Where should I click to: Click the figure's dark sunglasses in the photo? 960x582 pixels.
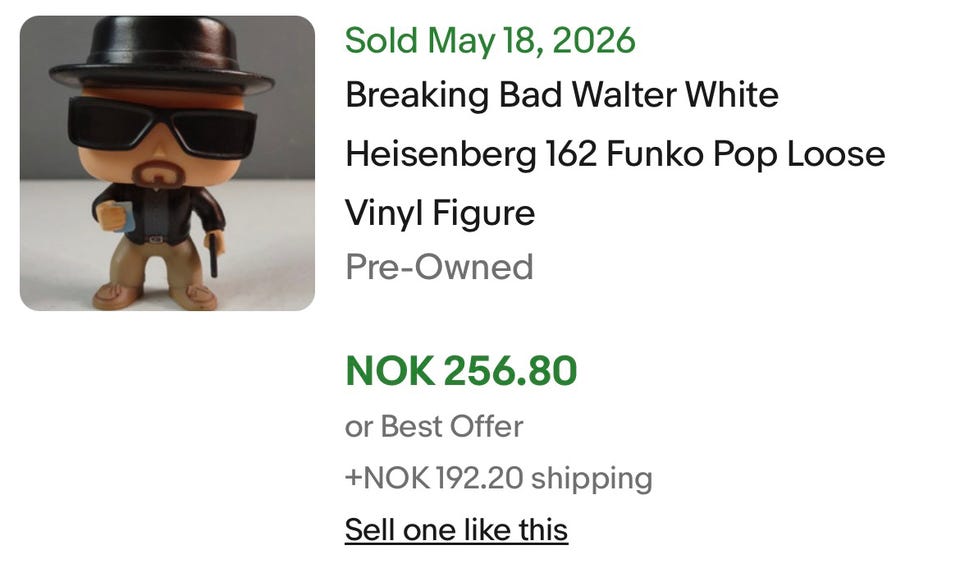point(162,127)
